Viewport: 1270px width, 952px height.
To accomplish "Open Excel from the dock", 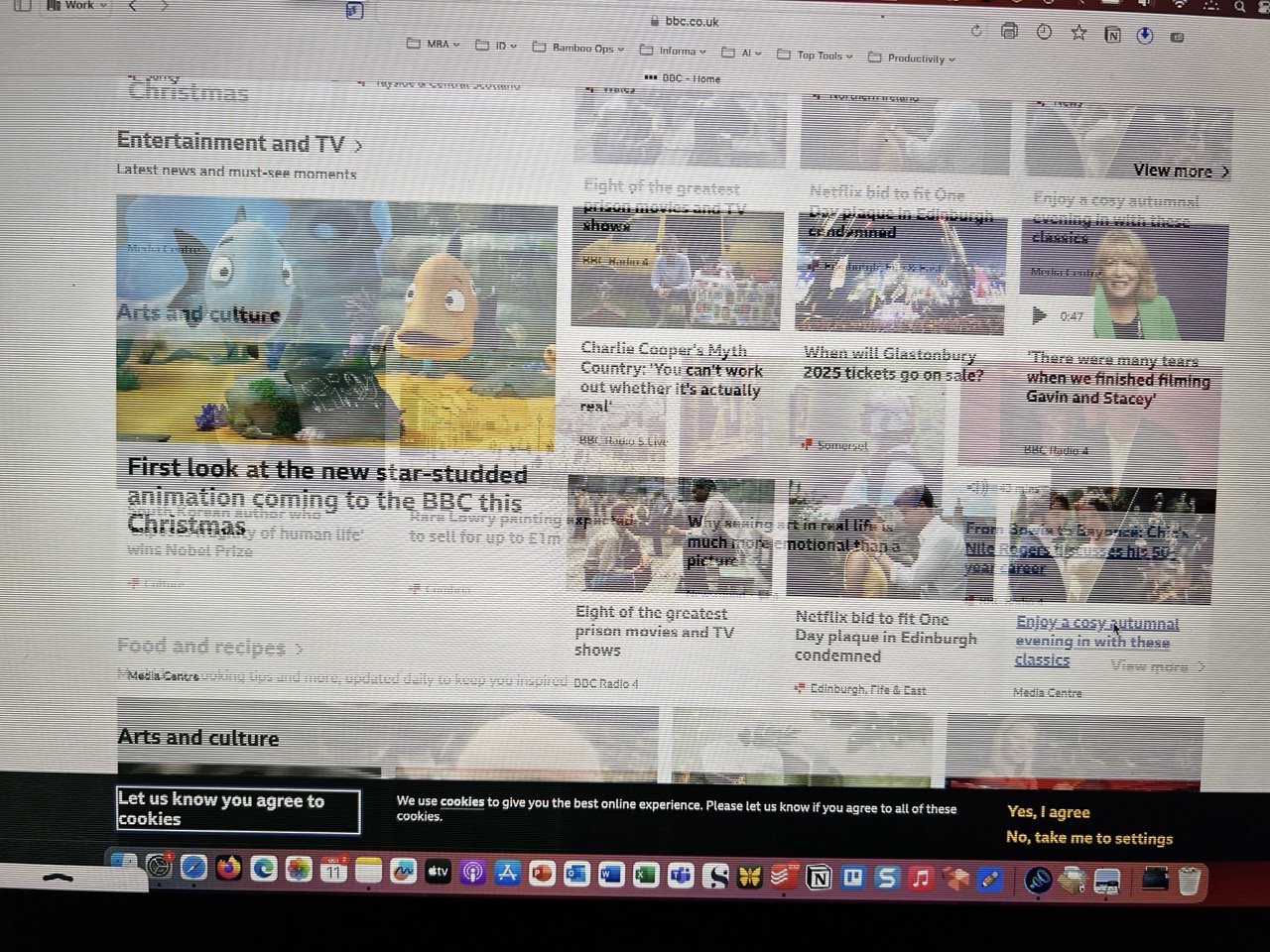I will click(646, 876).
